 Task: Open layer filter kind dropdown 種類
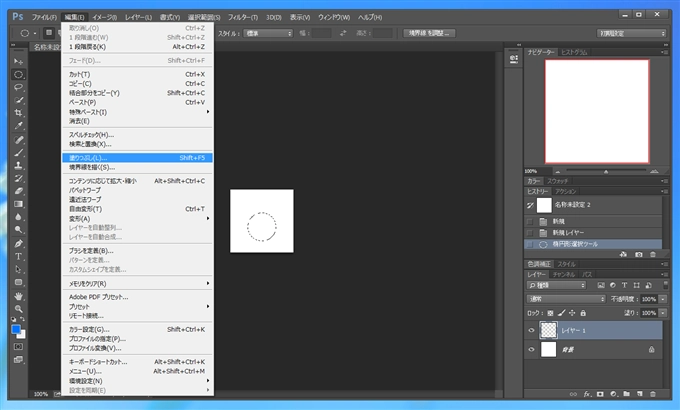pos(556,285)
